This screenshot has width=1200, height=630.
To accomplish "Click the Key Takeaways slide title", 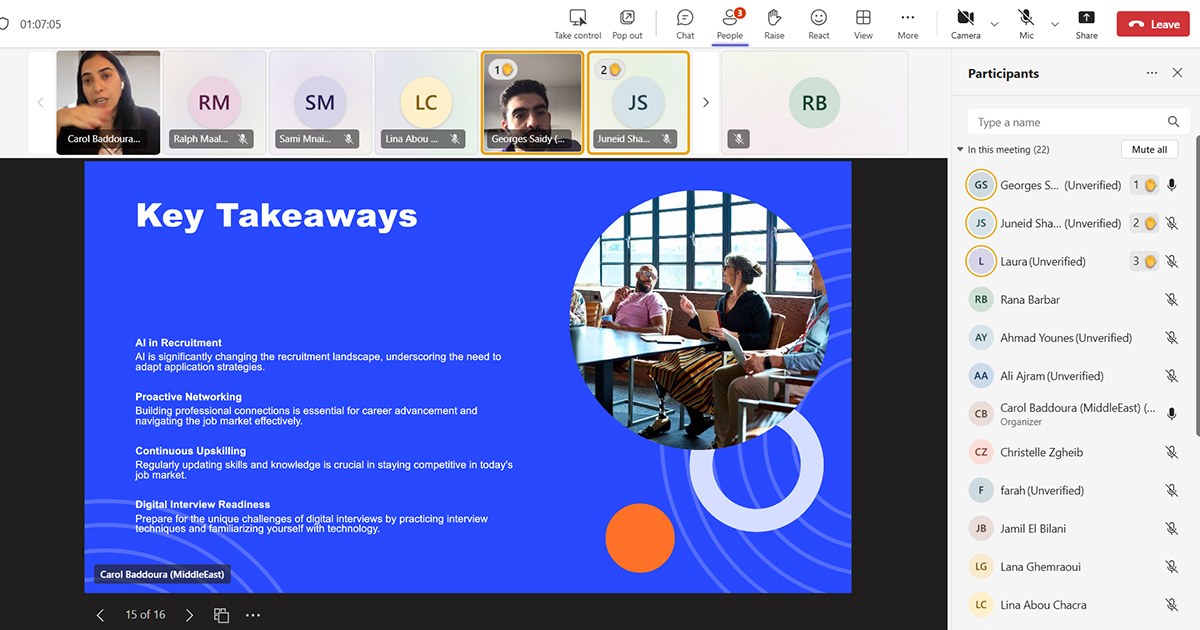I will pos(276,215).
